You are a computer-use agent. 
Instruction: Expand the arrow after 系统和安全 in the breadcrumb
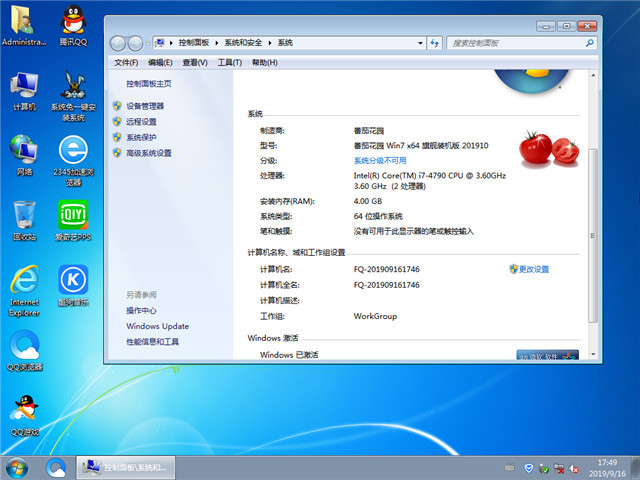(270, 43)
